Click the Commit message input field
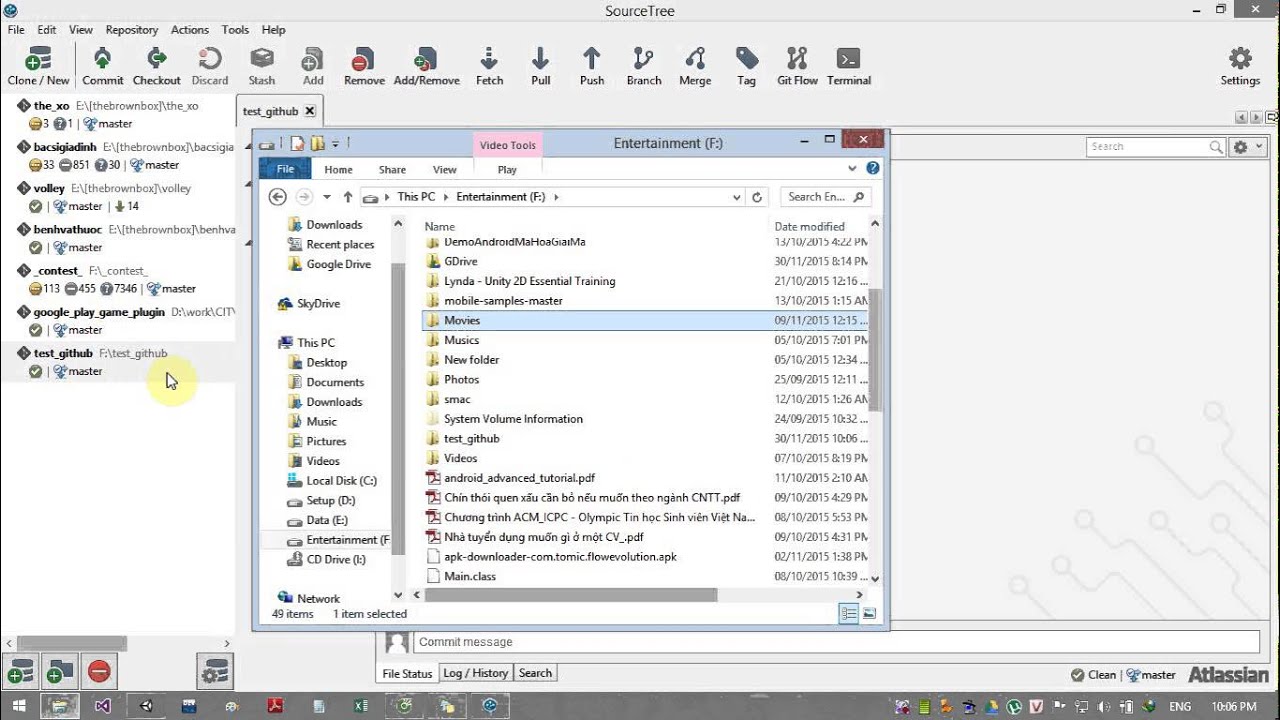1280x720 pixels. [x=835, y=642]
